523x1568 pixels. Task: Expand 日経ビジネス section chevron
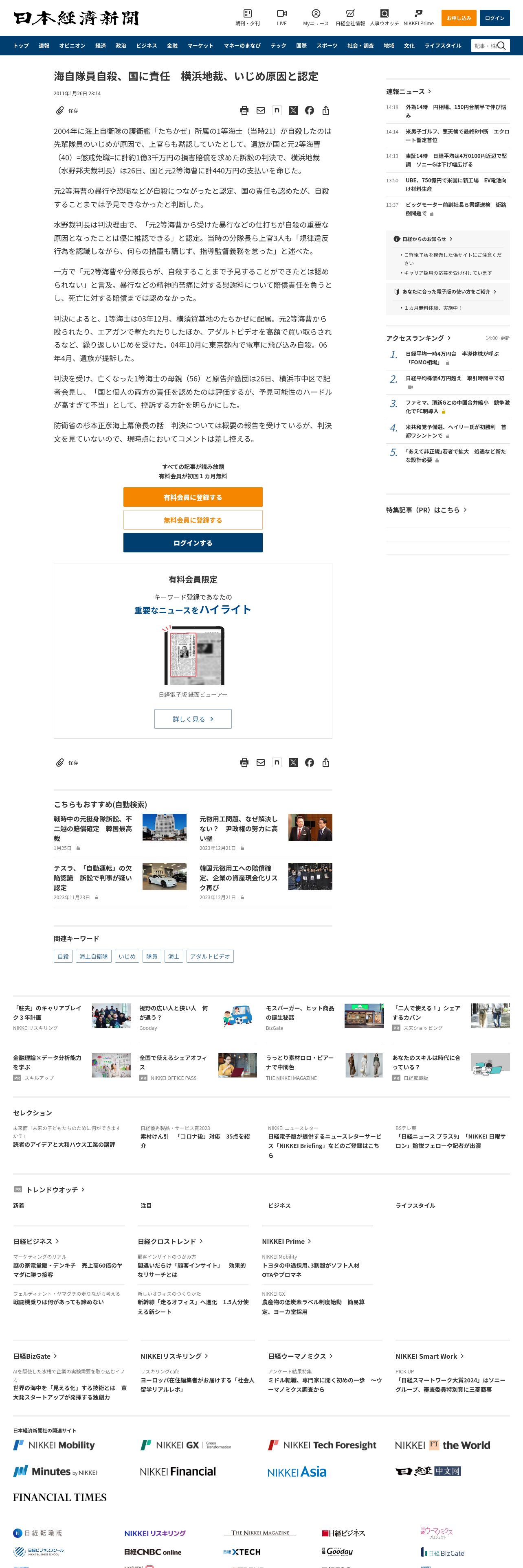click(x=57, y=1241)
